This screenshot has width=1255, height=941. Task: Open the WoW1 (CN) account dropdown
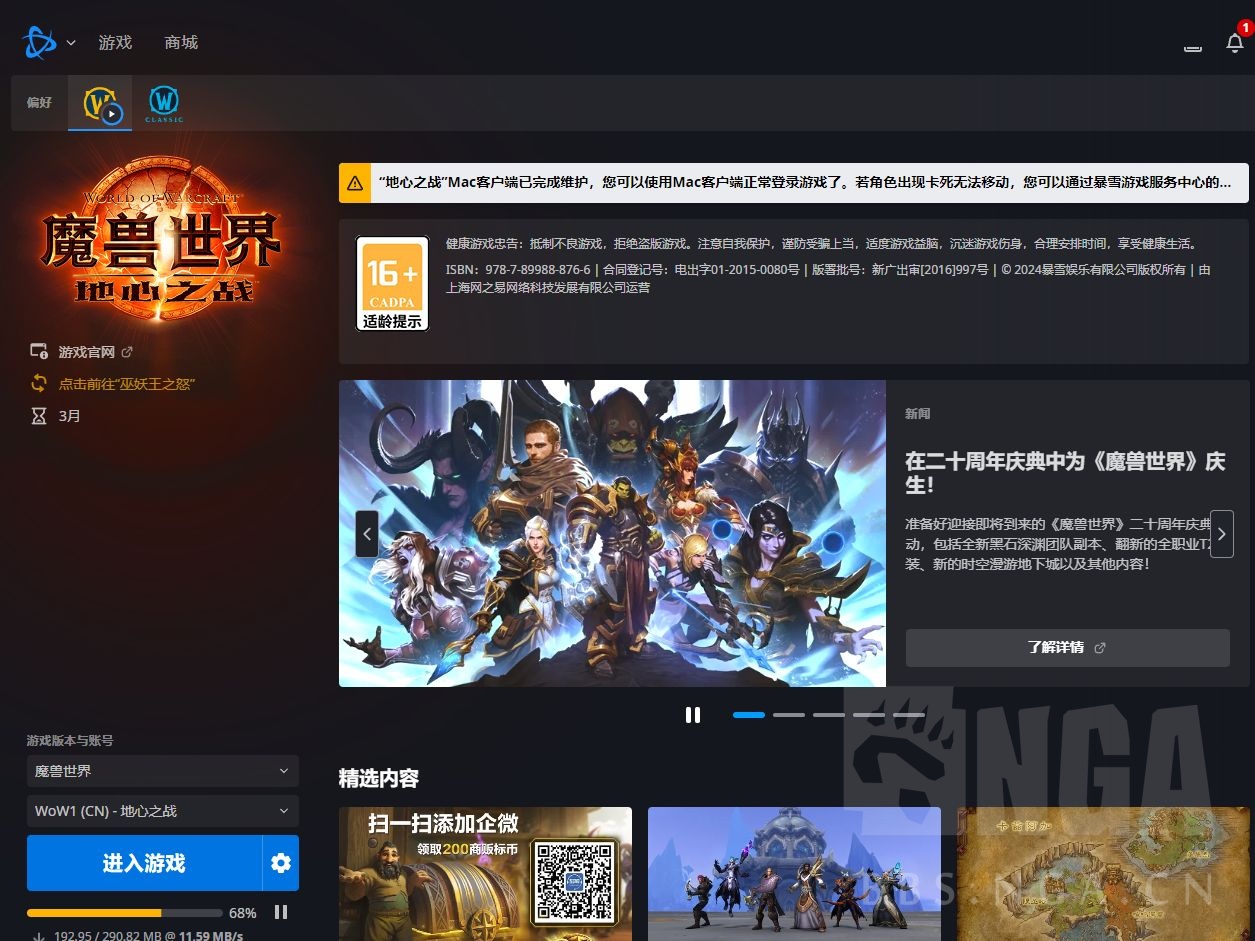tap(162, 811)
